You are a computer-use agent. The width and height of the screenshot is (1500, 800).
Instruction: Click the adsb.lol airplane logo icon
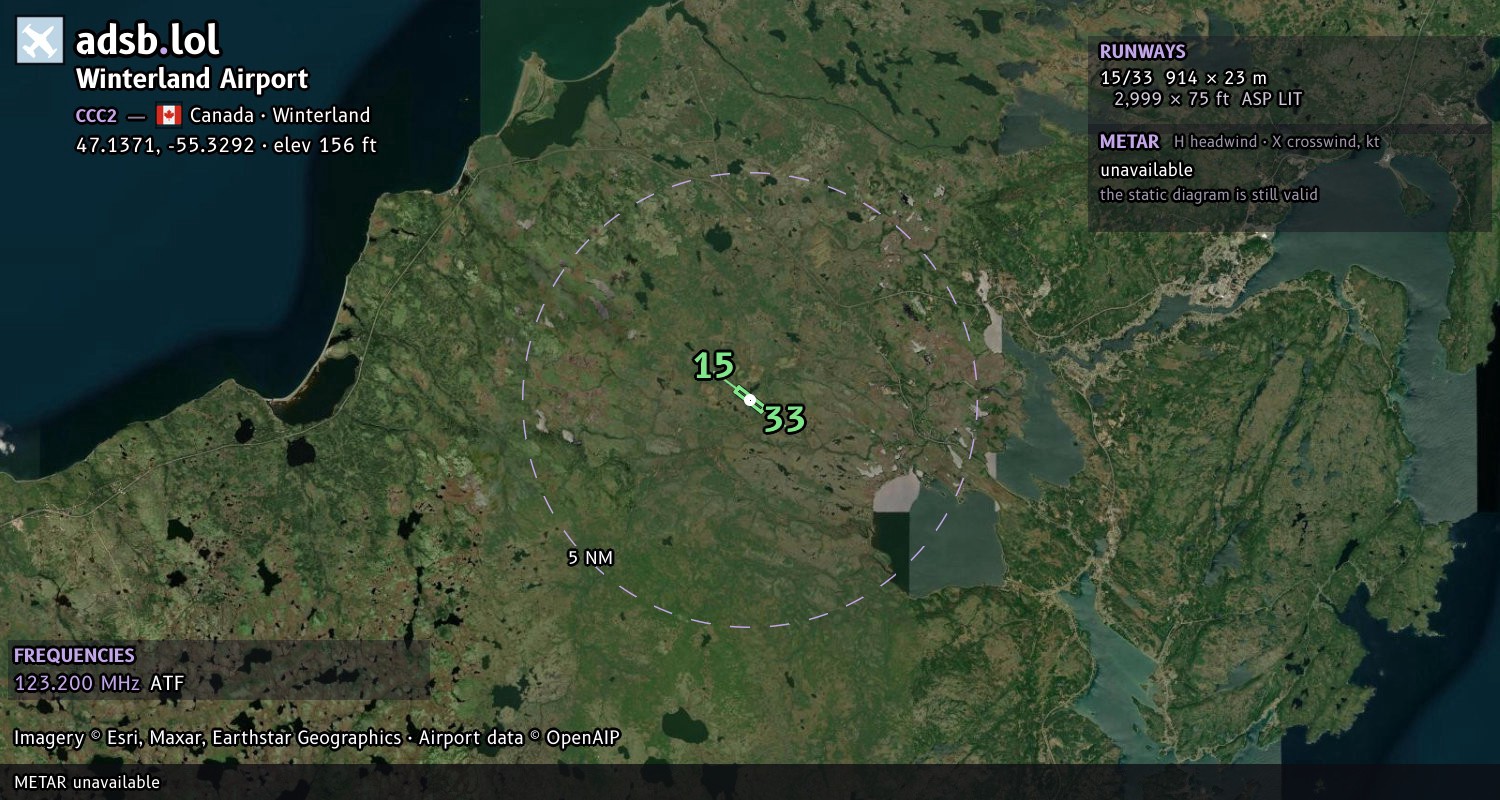(40, 41)
